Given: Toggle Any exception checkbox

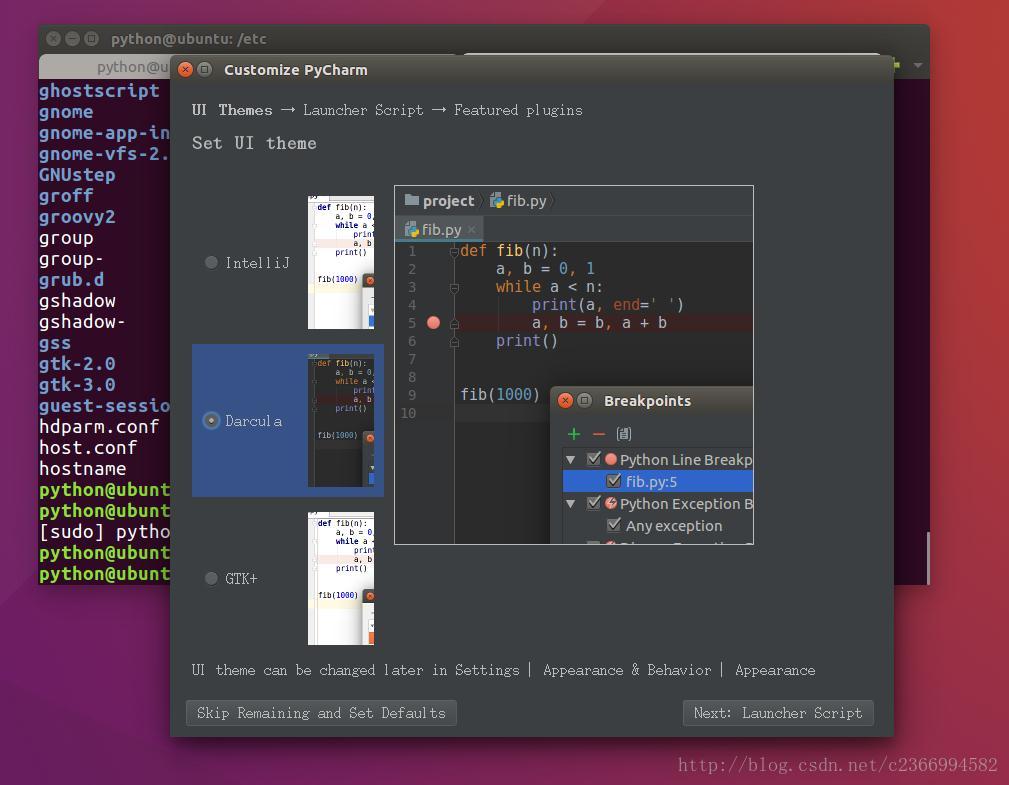Looking at the screenshot, I should point(613,524).
